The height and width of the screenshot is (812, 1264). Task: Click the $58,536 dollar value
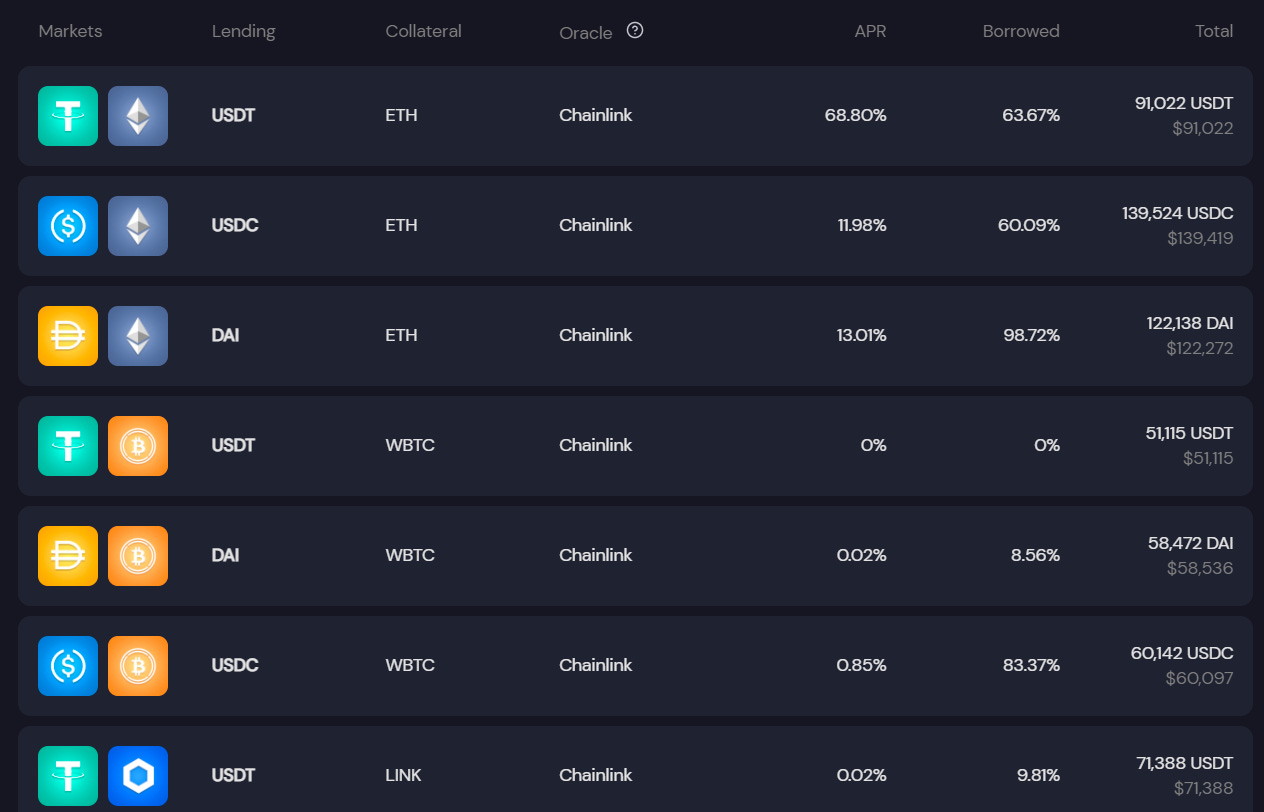[x=1200, y=568]
